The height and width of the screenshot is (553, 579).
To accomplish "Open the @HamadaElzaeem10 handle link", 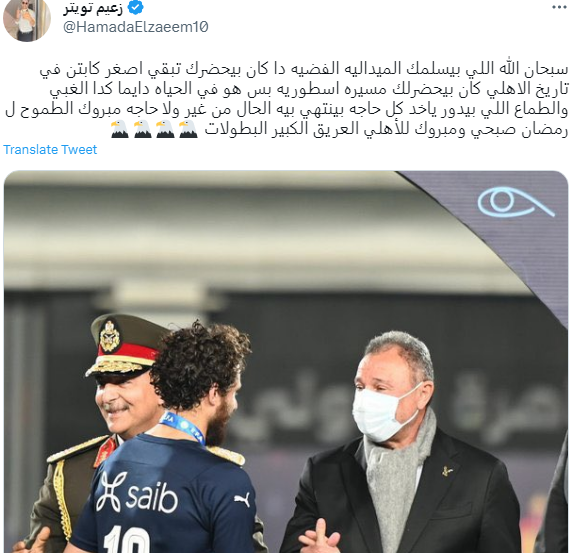I will click(136, 27).
